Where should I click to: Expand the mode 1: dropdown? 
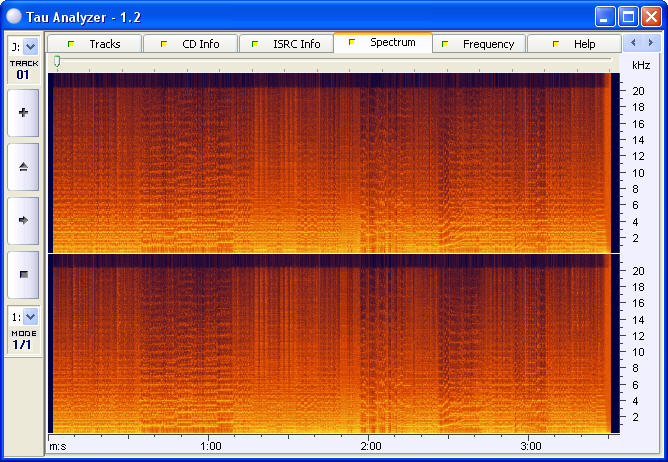(x=30, y=316)
